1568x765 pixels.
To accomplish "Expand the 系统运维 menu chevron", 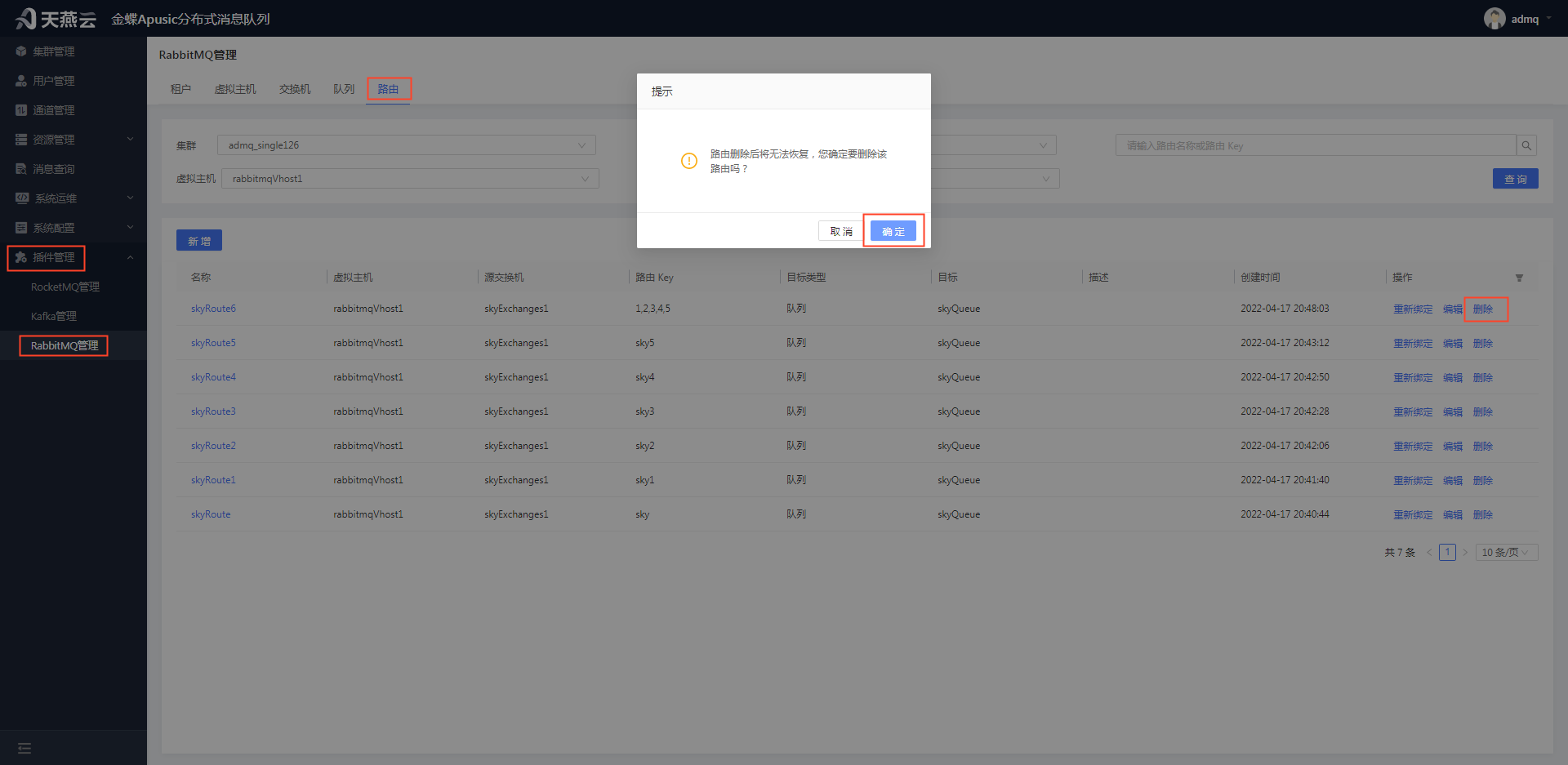I will click(130, 198).
